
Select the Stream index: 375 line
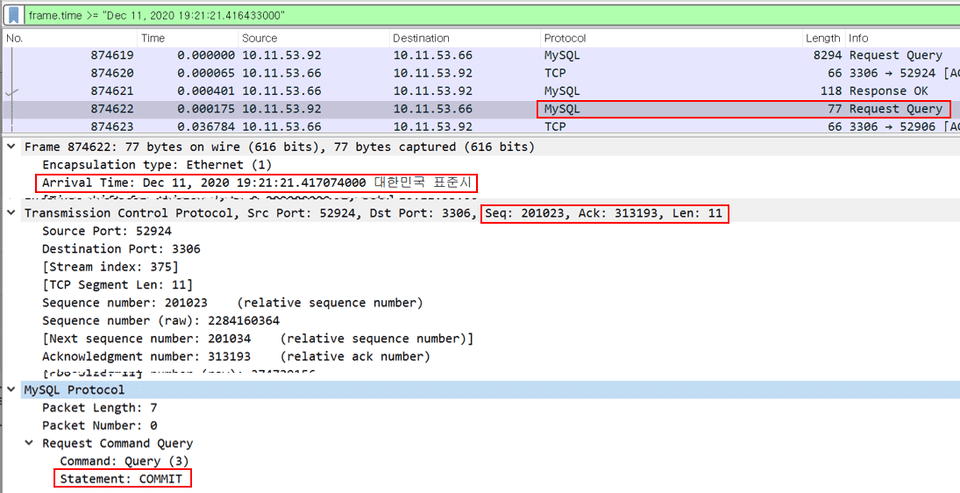[x=110, y=267]
